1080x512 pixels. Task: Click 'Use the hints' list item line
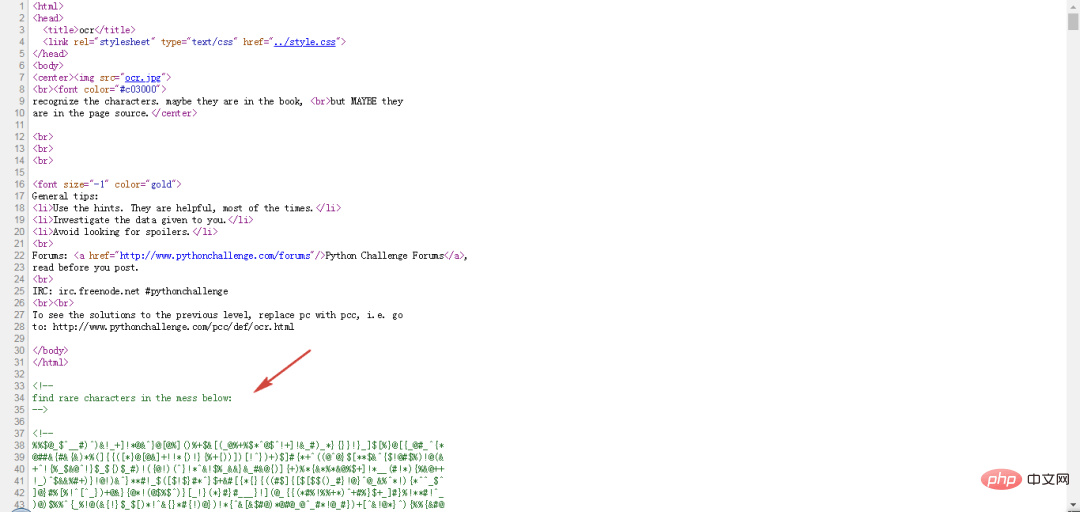[186, 208]
